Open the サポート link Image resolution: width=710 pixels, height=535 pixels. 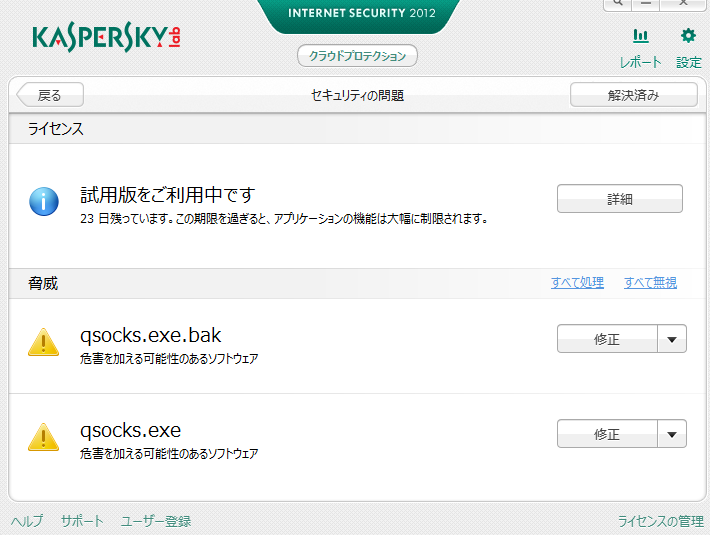pos(82,521)
